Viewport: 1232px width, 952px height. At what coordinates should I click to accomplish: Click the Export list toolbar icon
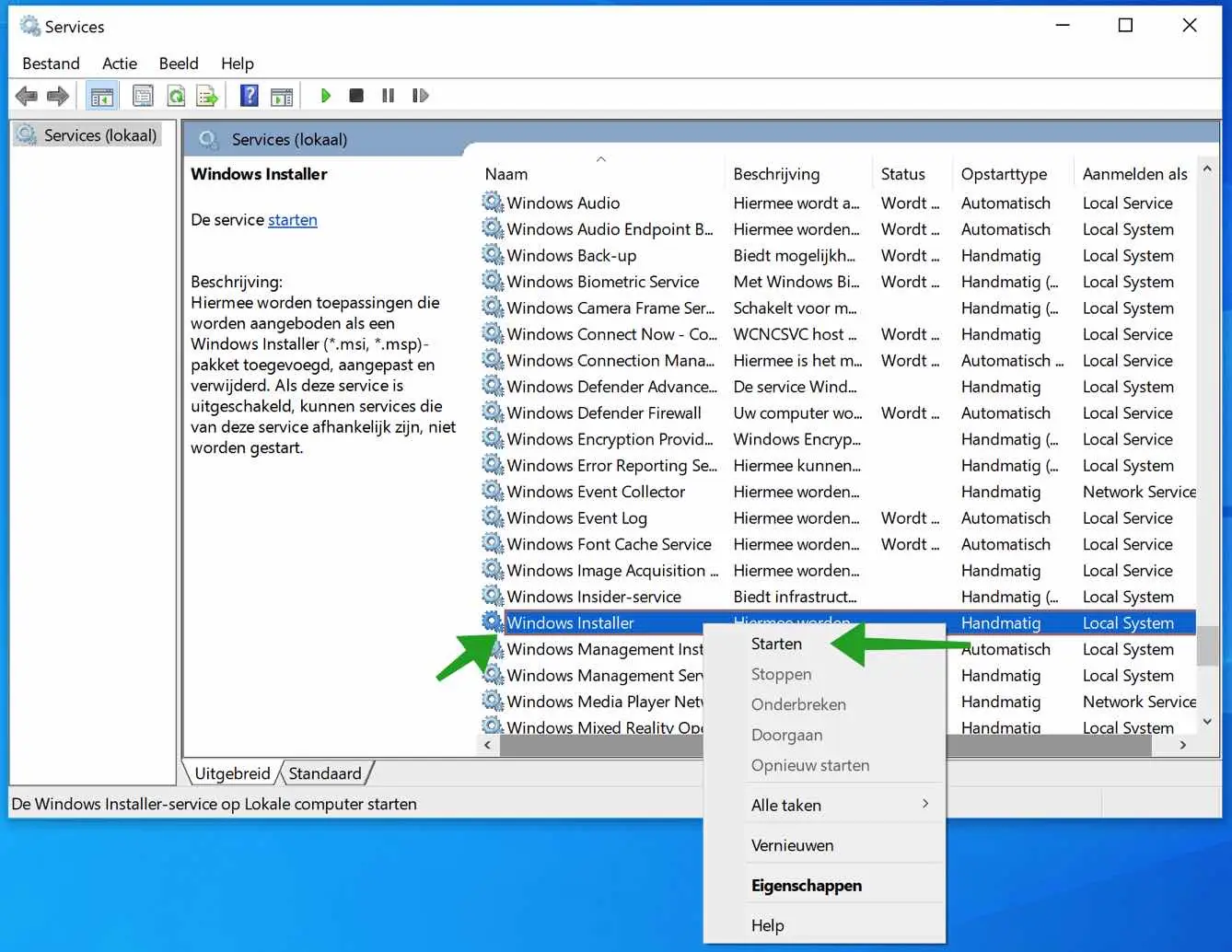point(207,96)
